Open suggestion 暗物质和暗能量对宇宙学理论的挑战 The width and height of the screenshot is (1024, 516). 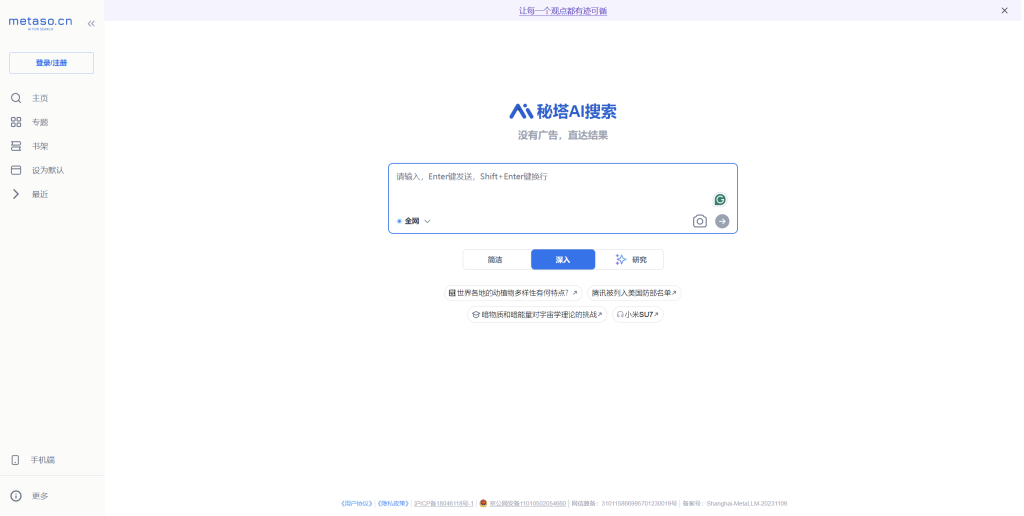point(537,315)
